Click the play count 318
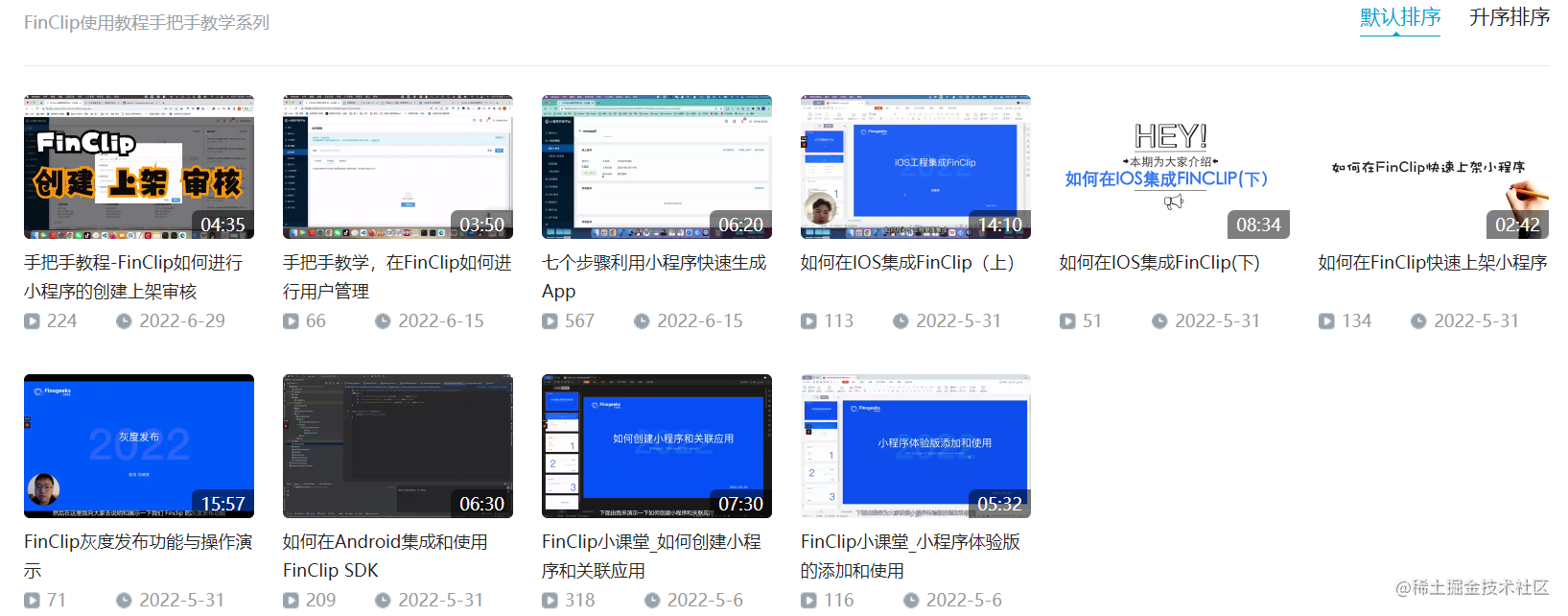This screenshot has width=1568, height=616. click(x=579, y=601)
